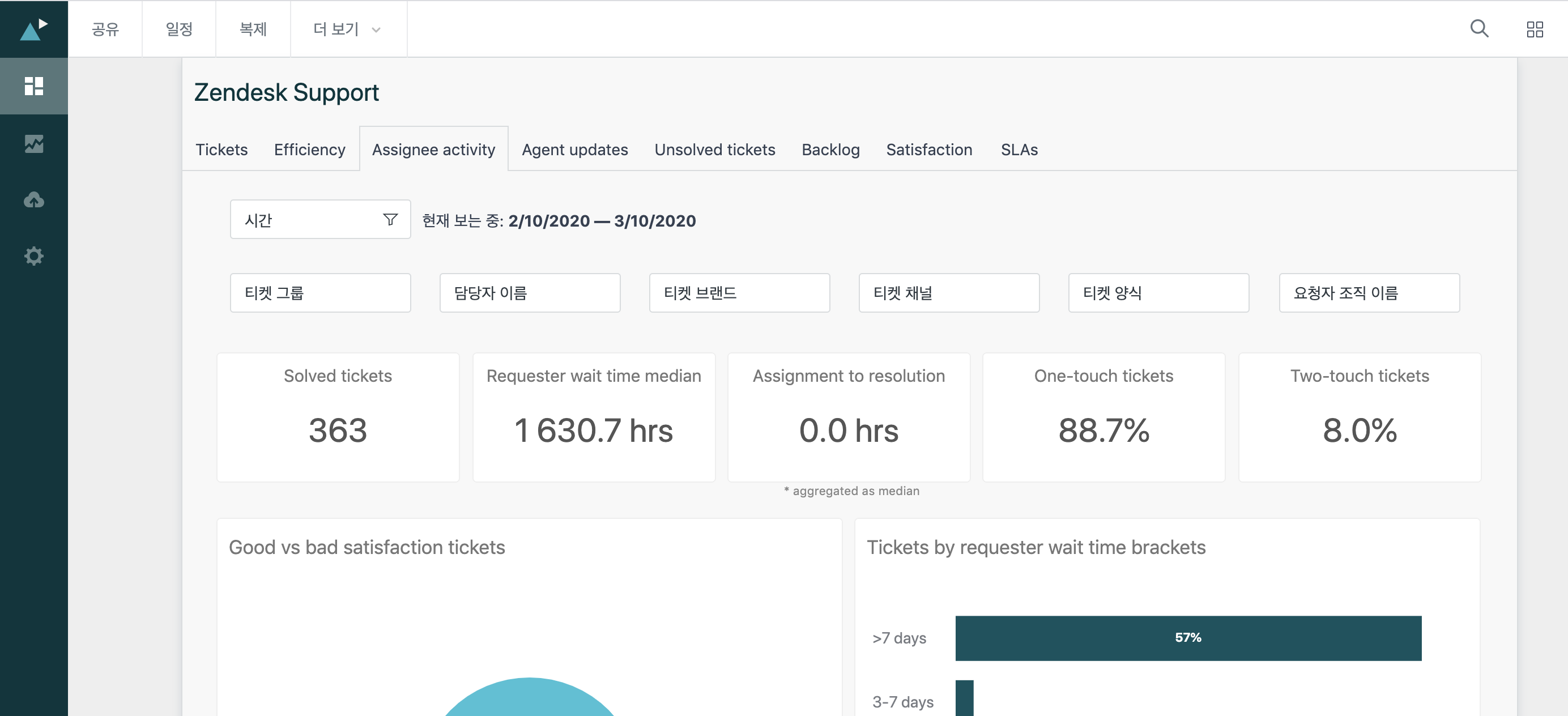Click the 공유 share button

coord(105,29)
